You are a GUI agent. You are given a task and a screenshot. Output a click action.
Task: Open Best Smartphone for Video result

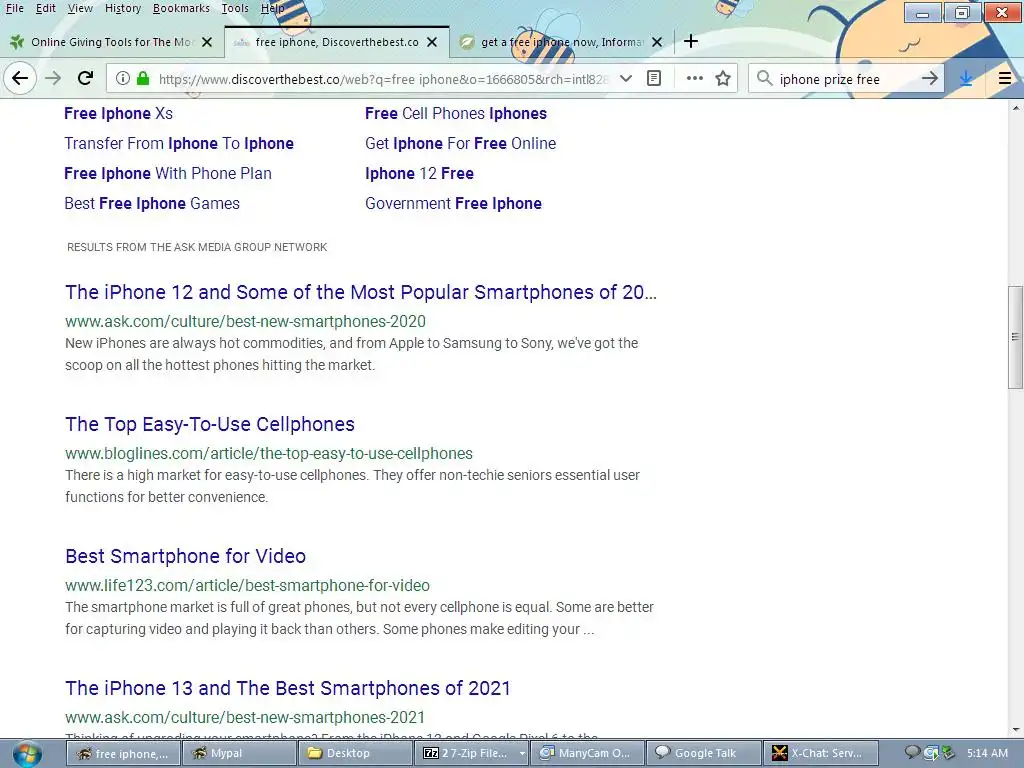coord(185,556)
